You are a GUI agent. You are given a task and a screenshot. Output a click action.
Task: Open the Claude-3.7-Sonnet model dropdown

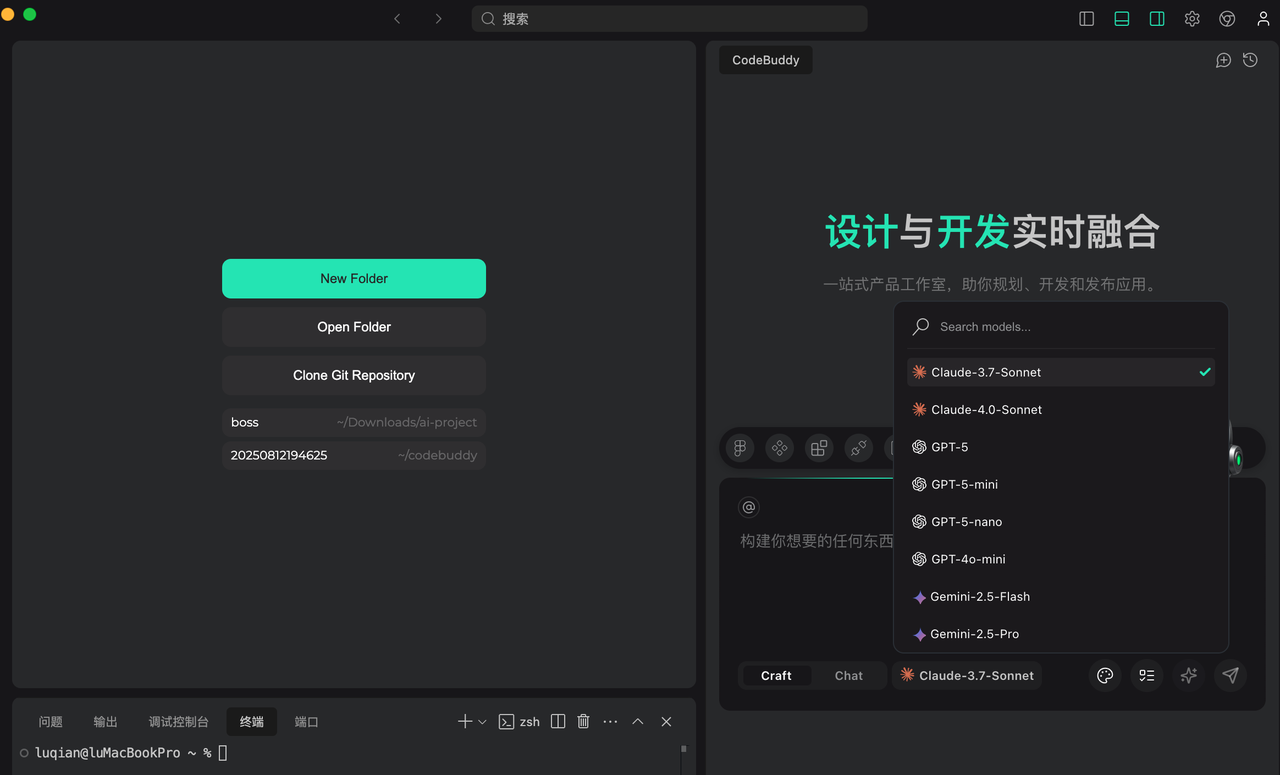966,676
